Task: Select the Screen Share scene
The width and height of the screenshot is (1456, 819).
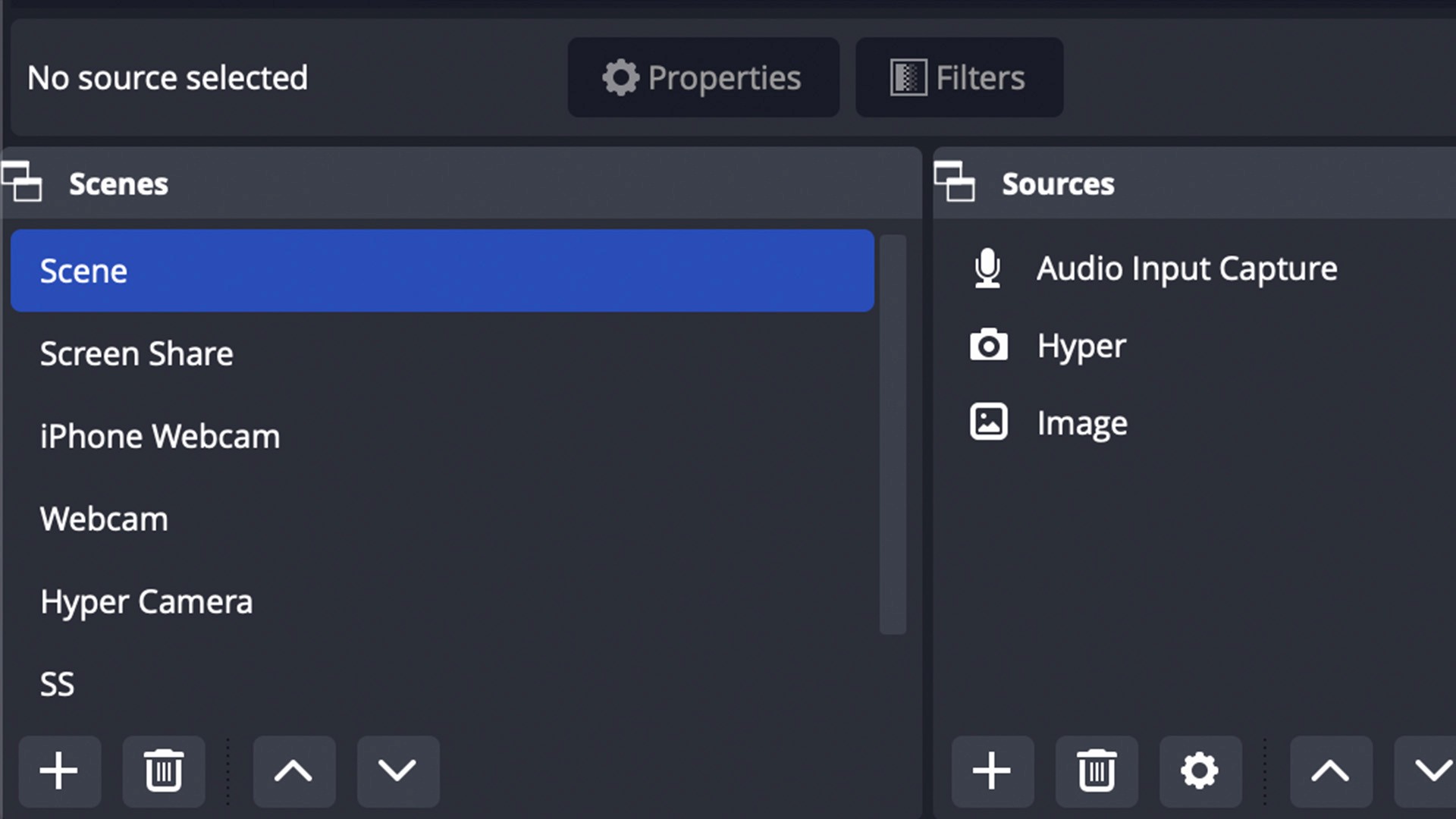Action: (x=136, y=353)
